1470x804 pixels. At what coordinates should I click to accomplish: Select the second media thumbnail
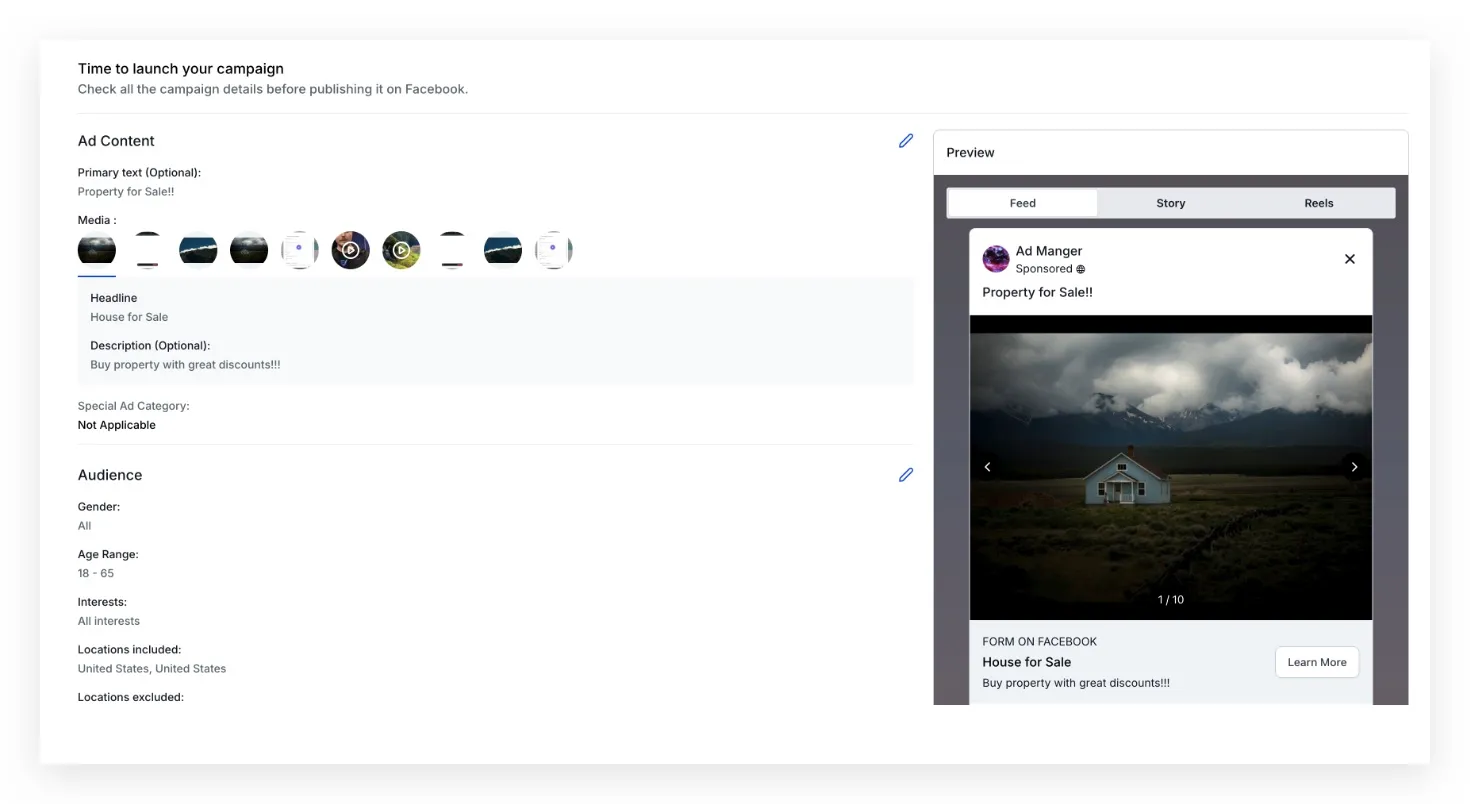pos(147,250)
